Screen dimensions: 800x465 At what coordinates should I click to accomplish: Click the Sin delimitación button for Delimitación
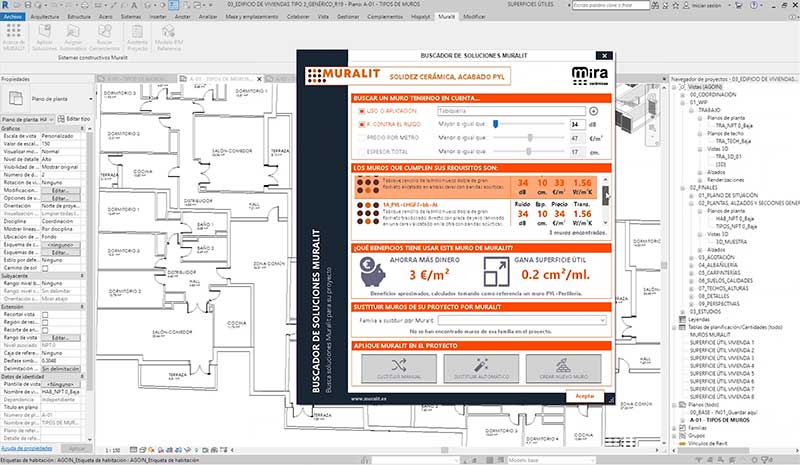(x=60, y=369)
